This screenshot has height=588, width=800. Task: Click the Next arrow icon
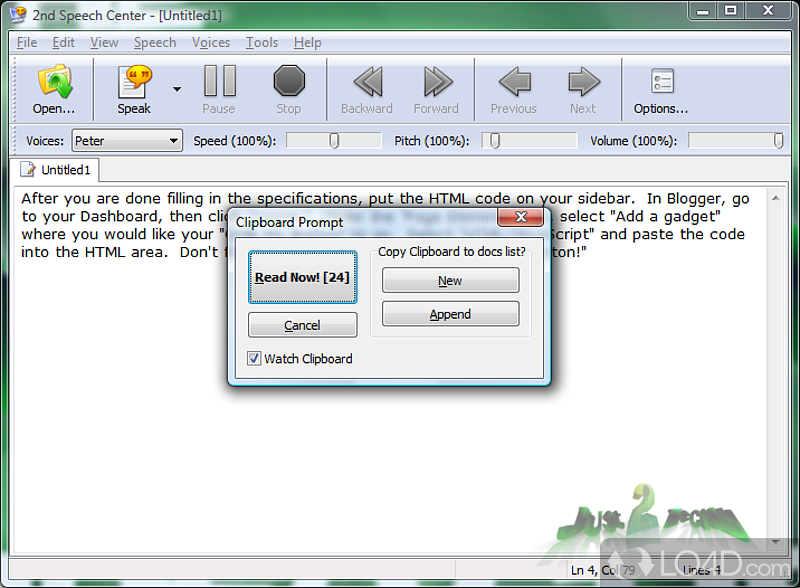584,82
